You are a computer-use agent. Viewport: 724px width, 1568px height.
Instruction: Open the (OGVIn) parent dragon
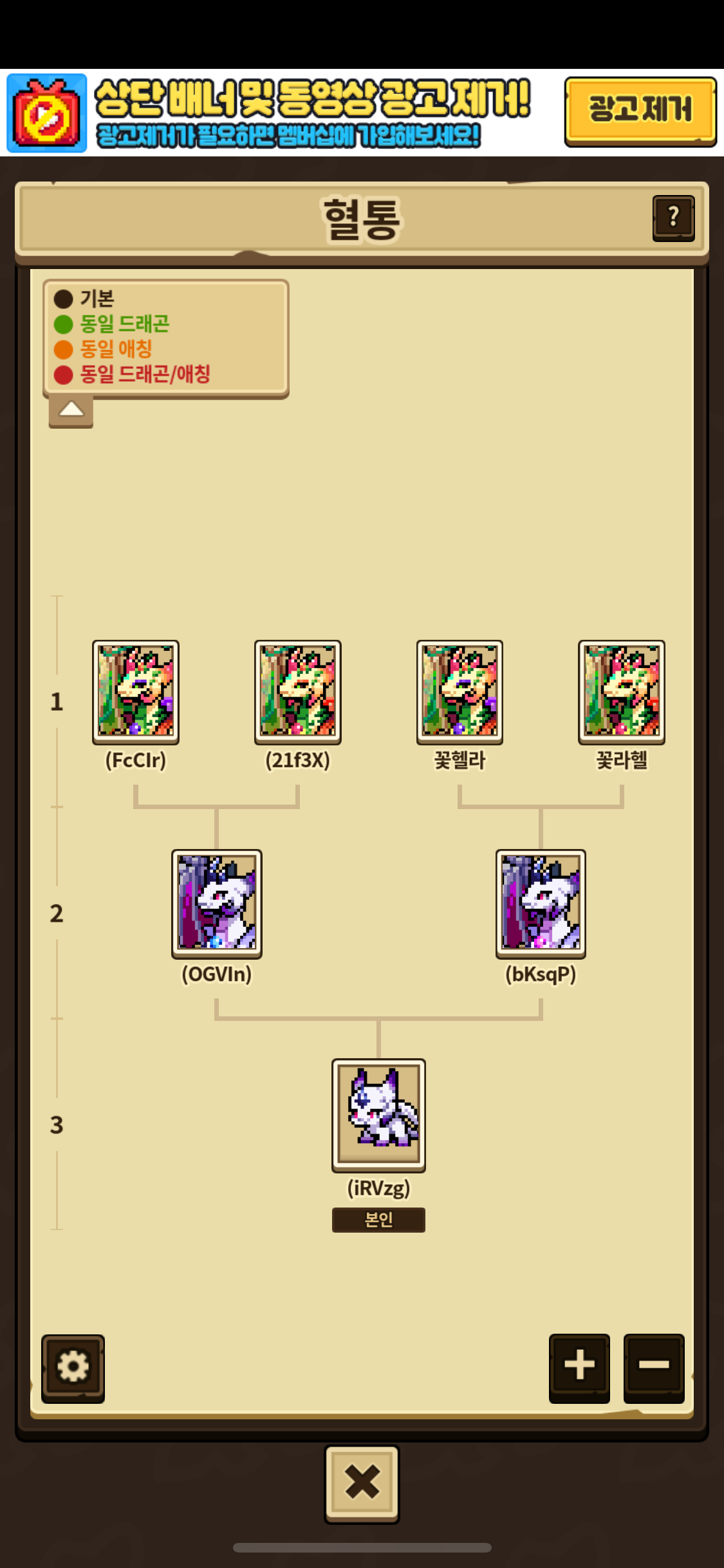point(217,904)
